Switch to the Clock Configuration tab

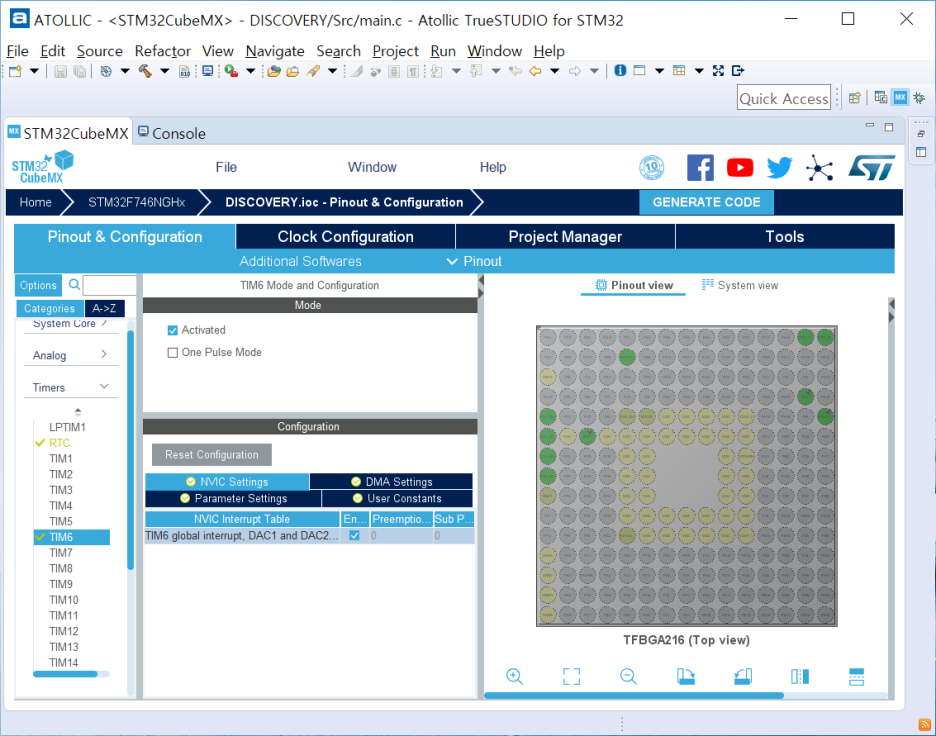click(x=345, y=236)
